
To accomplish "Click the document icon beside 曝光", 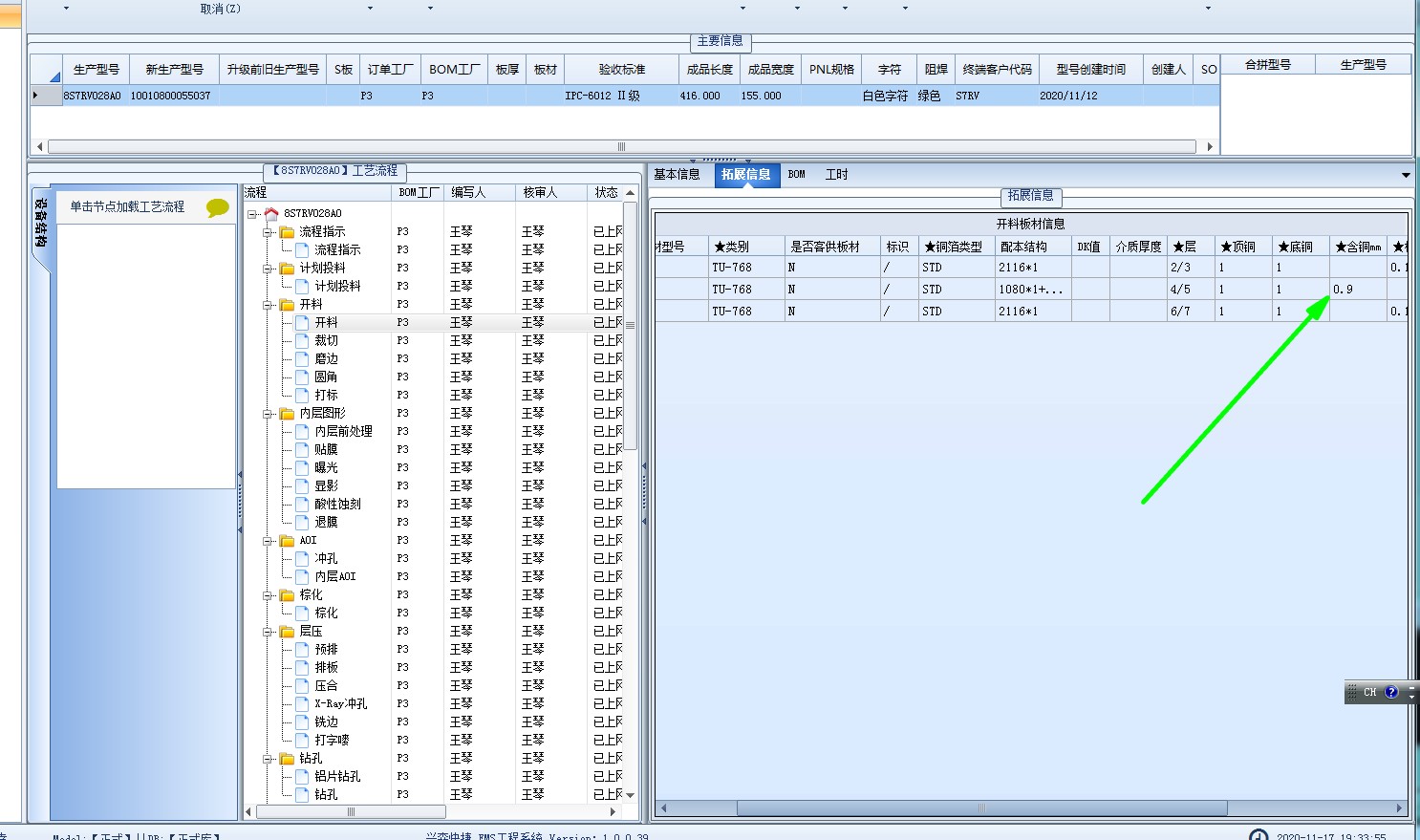I will pos(302,467).
